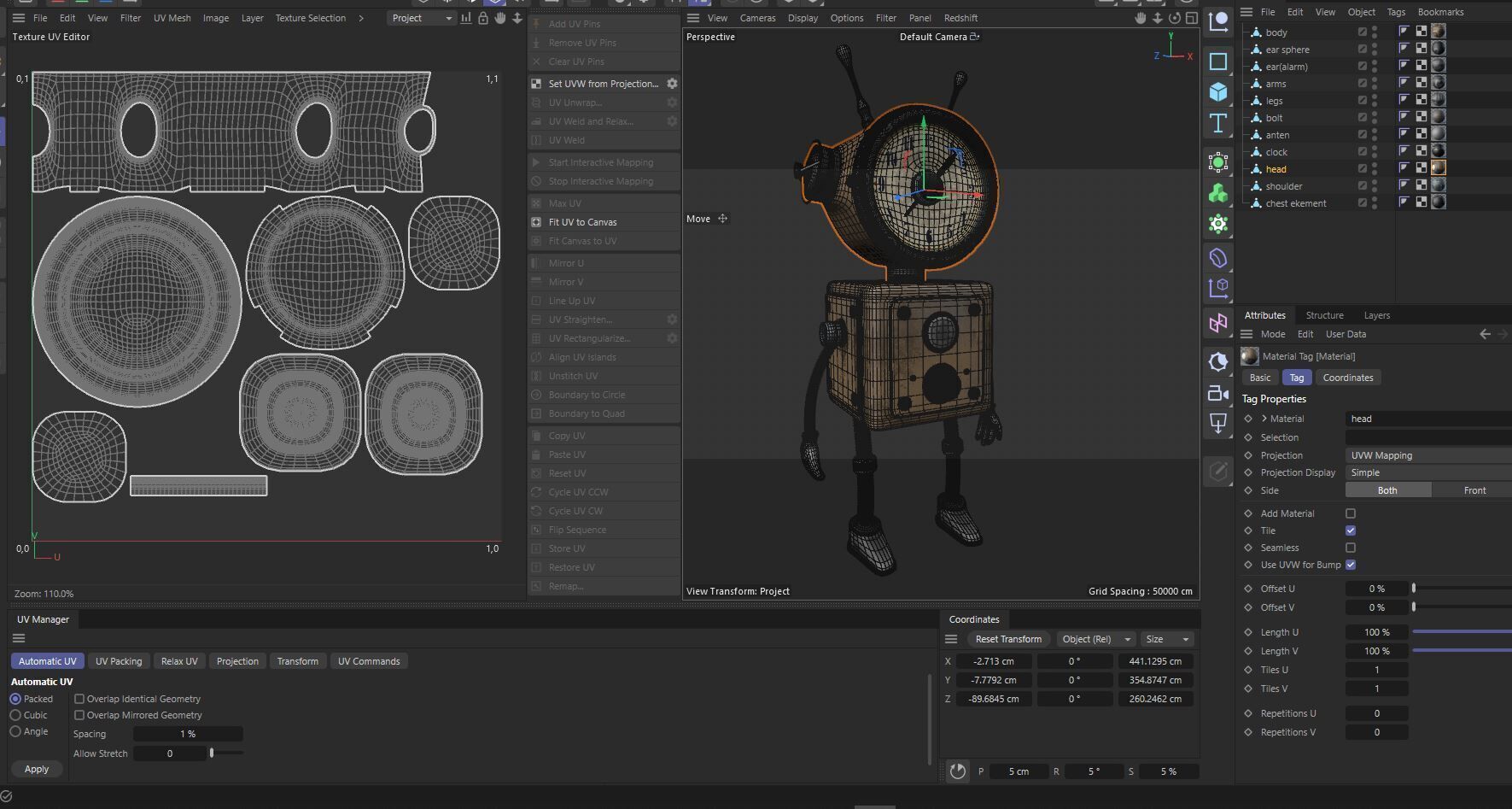The image size is (1512, 809).
Task: Click the Spacing percent input field
Action: point(188,734)
